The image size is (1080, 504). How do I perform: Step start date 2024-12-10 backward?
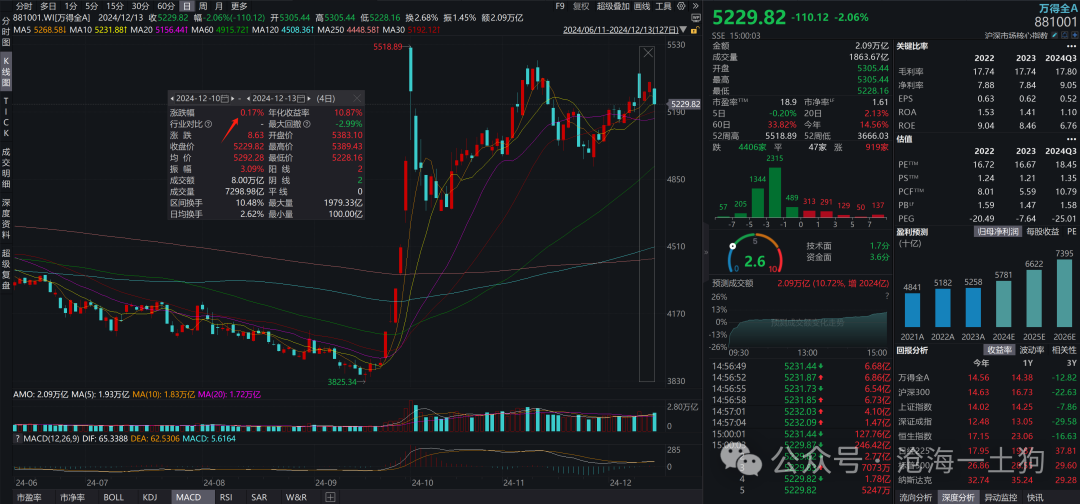[x=172, y=98]
